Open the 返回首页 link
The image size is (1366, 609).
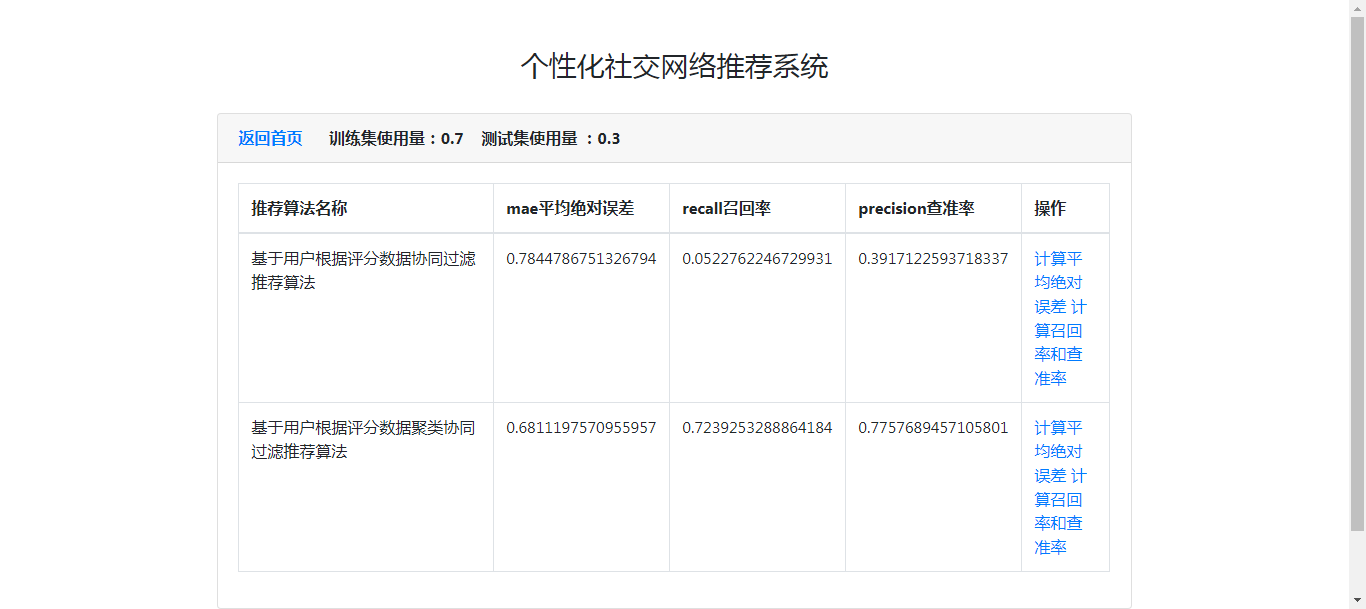tap(270, 138)
